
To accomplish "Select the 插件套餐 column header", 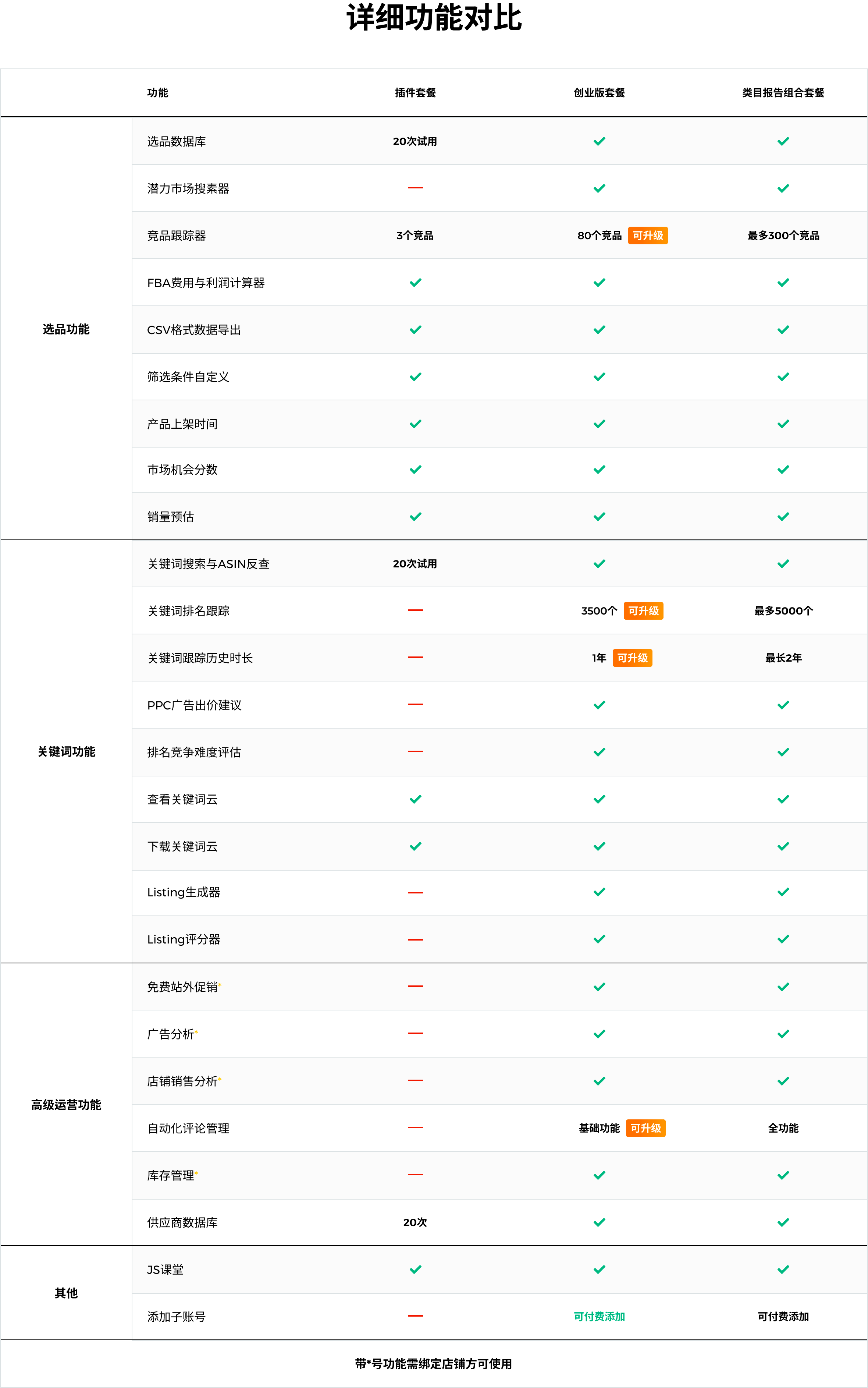I will point(415,92).
